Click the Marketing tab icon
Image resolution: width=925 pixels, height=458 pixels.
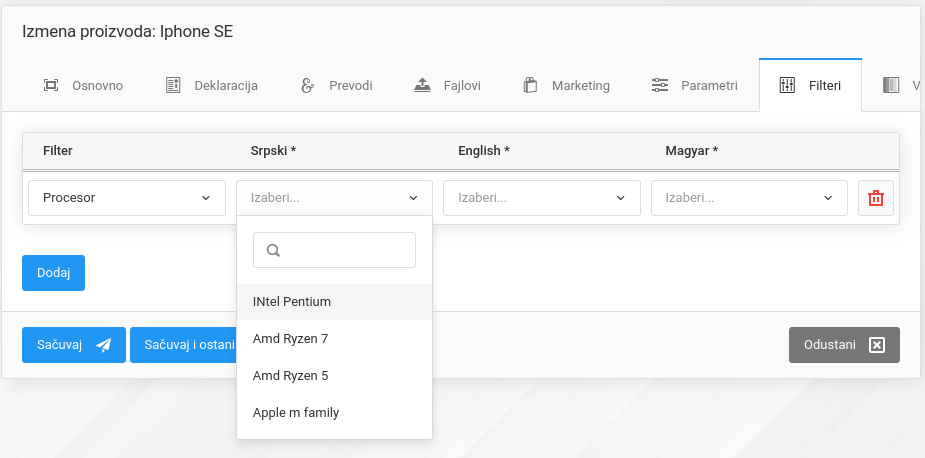tap(531, 85)
